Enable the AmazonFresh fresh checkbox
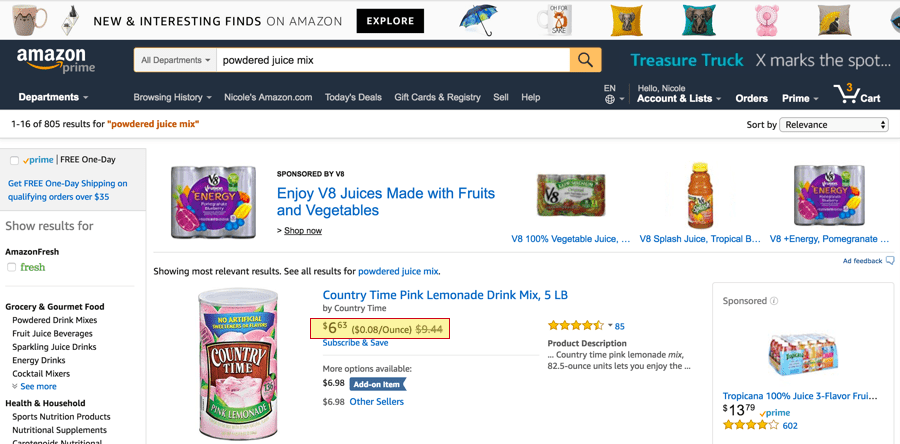 pos(11,267)
